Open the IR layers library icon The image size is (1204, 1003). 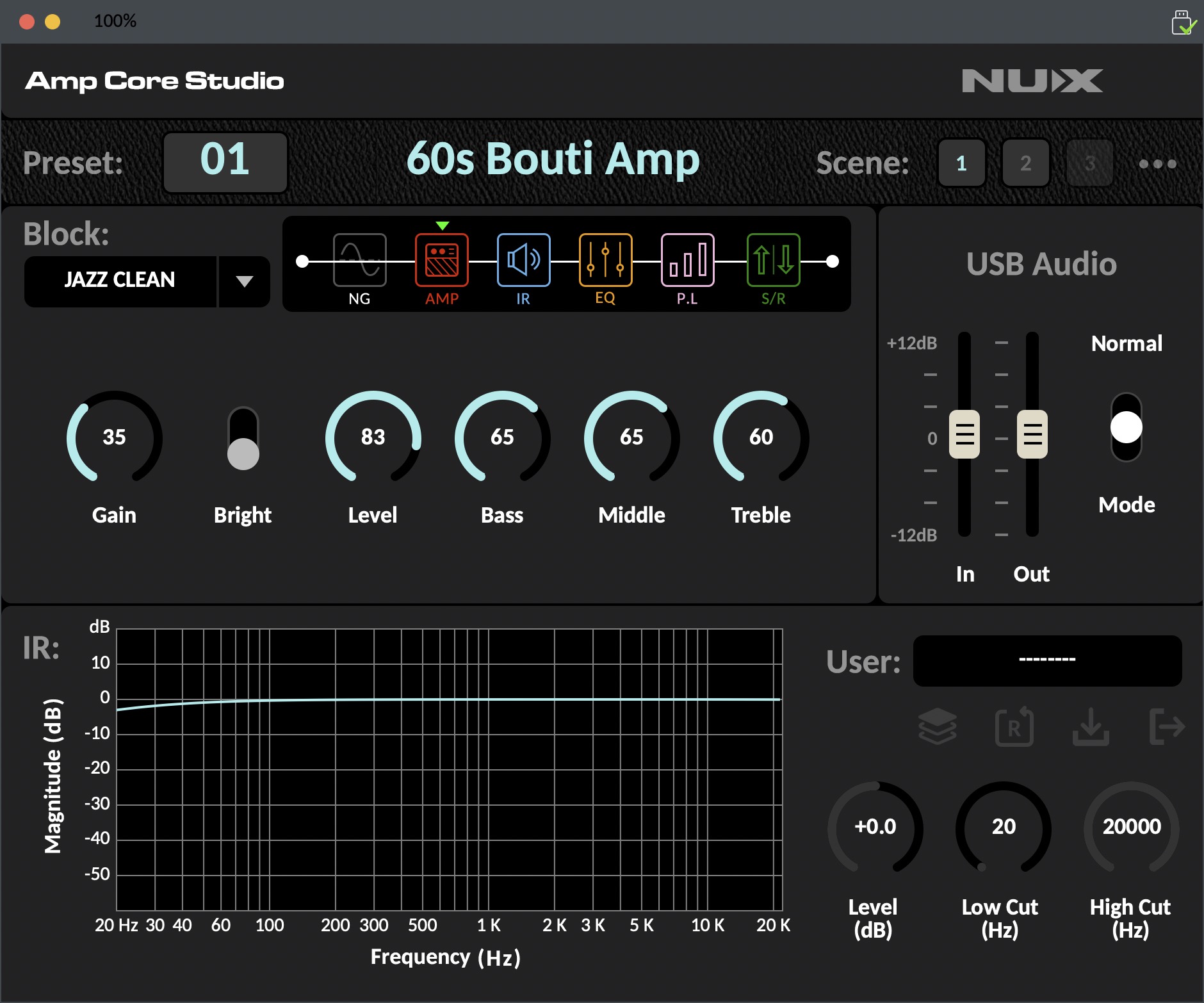(x=938, y=726)
